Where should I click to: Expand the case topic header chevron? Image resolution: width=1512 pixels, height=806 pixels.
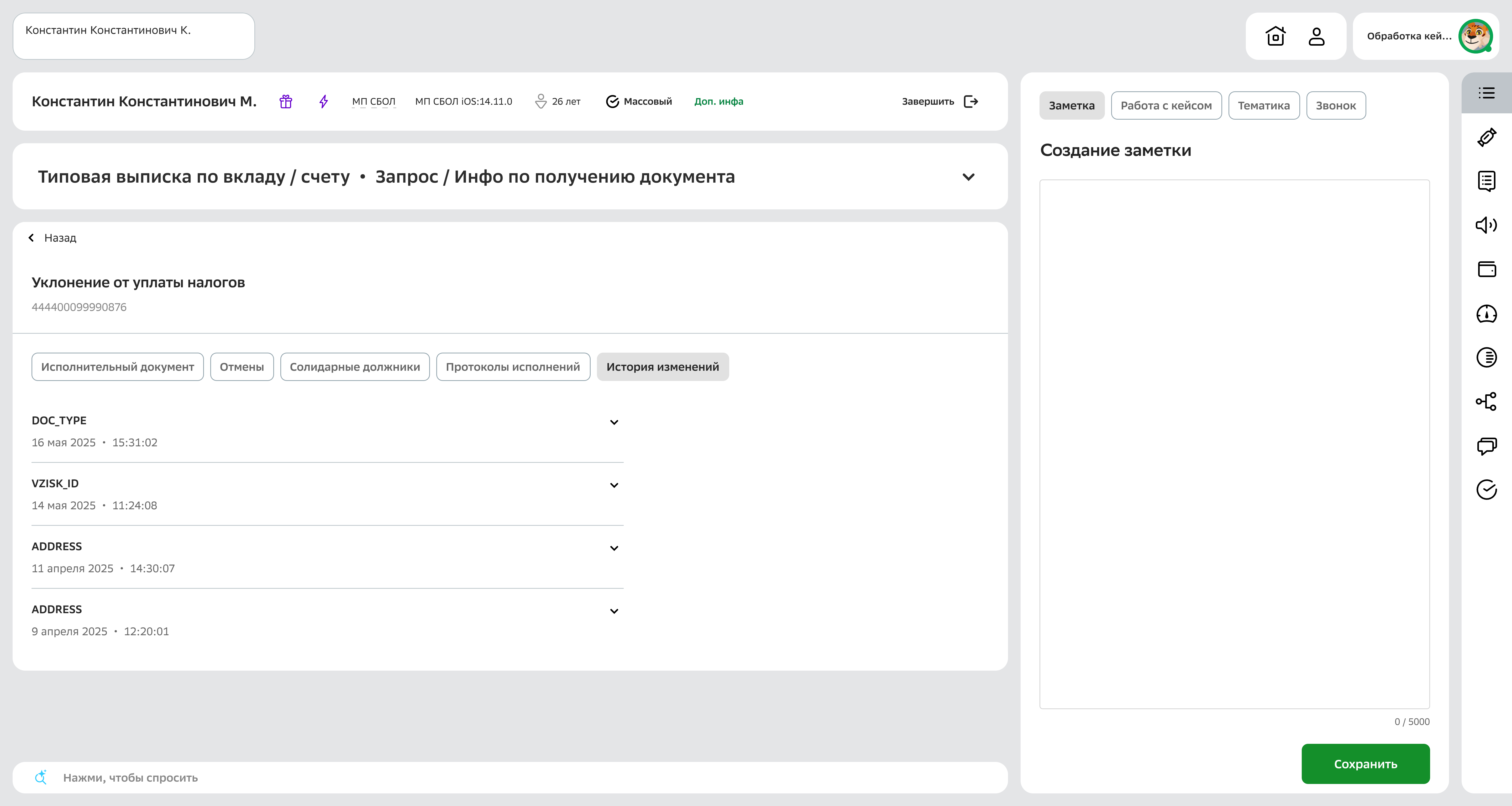(x=968, y=177)
